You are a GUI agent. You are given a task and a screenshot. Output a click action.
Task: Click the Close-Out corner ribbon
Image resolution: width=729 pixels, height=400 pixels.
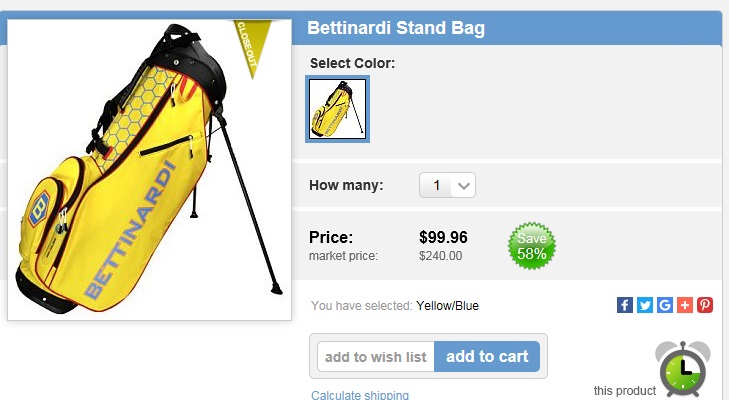pyautogui.click(x=247, y=47)
